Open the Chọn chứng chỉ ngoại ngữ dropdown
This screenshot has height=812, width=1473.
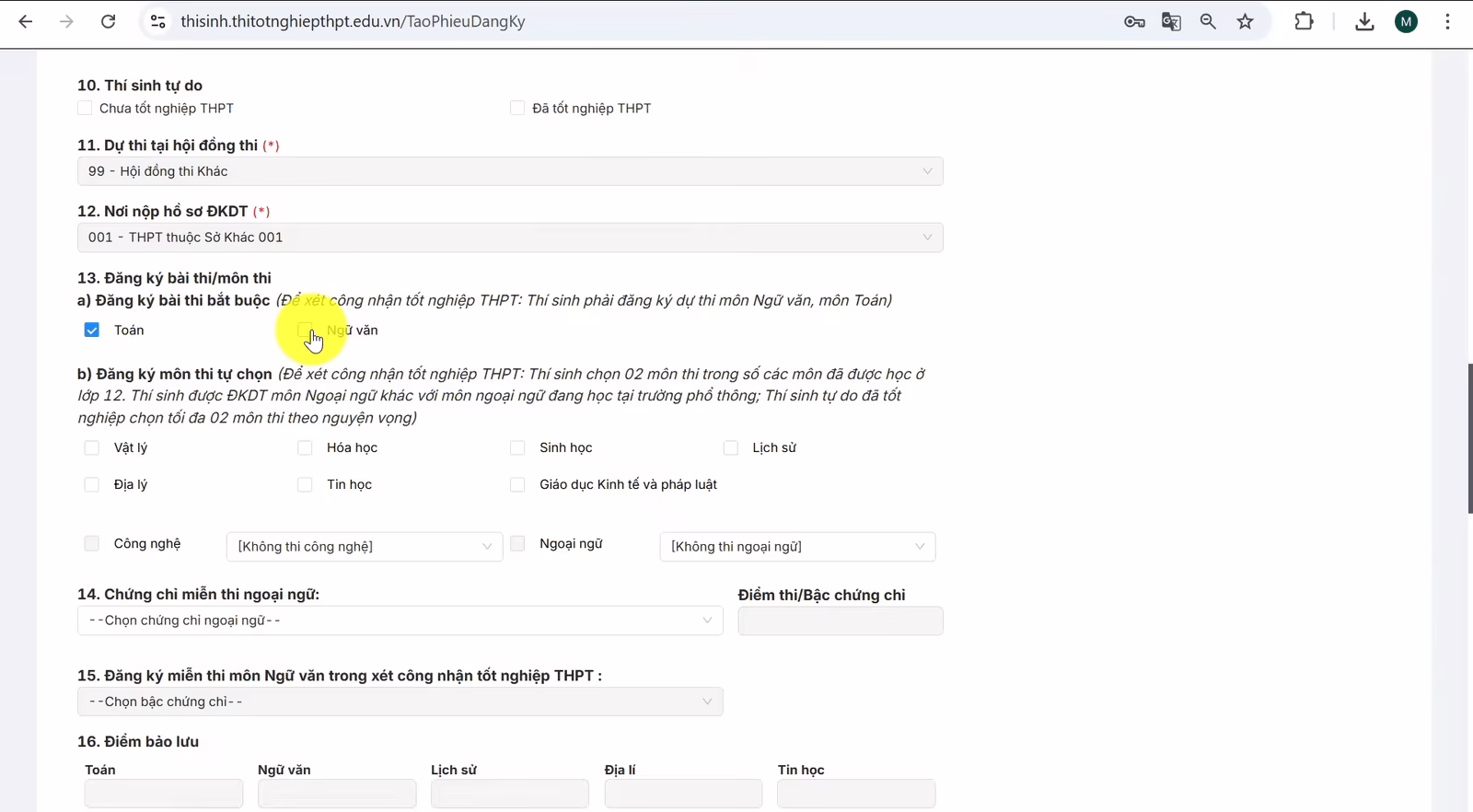[x=400, y=621]
